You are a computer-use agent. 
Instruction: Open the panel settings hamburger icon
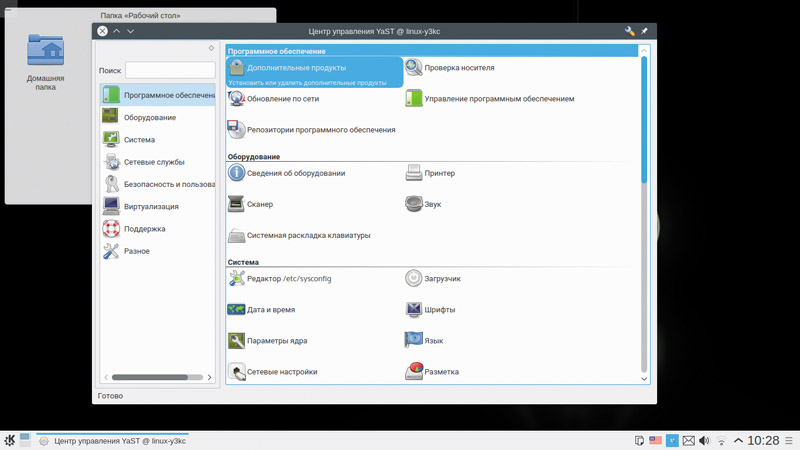[x=789, y=440]
